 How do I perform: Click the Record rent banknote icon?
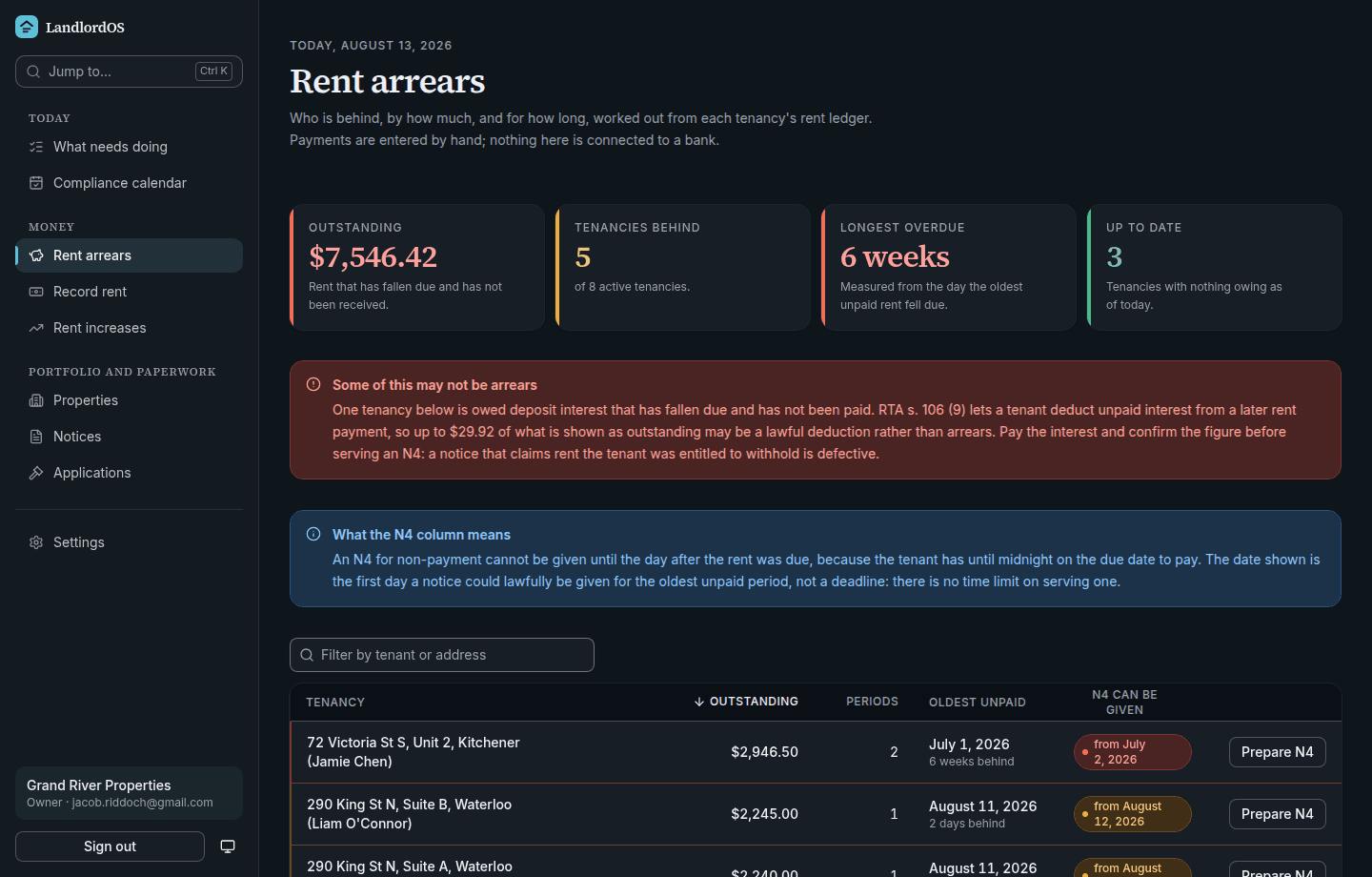(36, 292)
